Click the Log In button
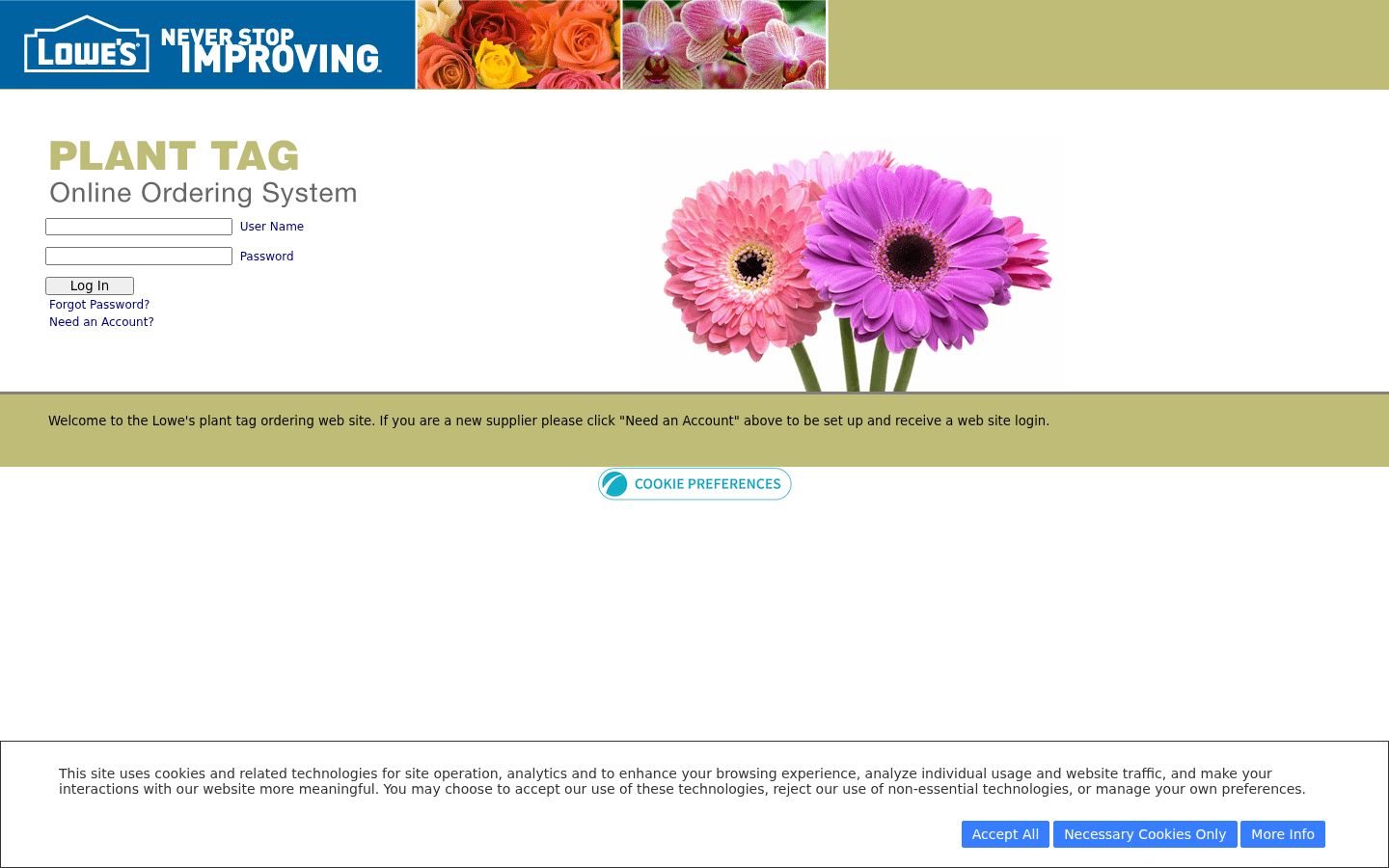1389x868 pixels. [x=90, y=285]
